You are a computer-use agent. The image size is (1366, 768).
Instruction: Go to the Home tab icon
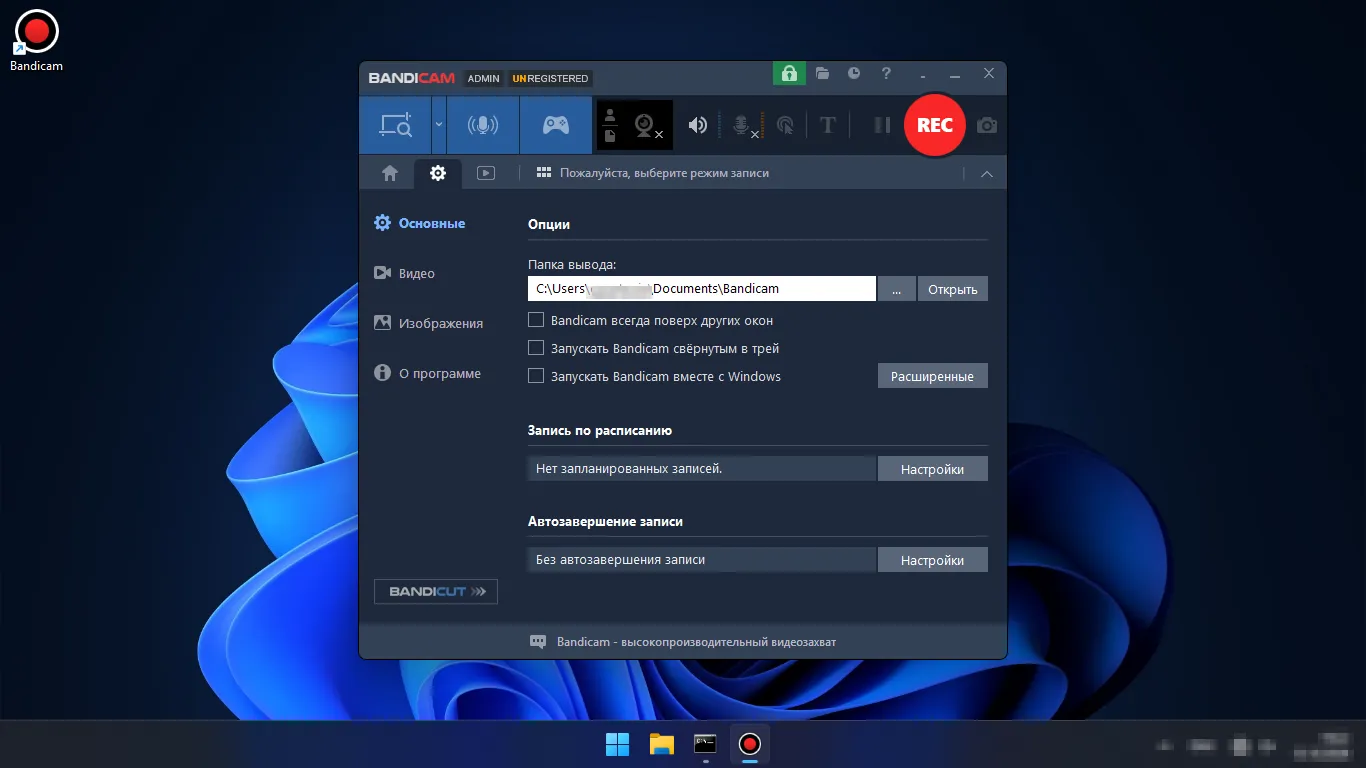coord(390,173)
